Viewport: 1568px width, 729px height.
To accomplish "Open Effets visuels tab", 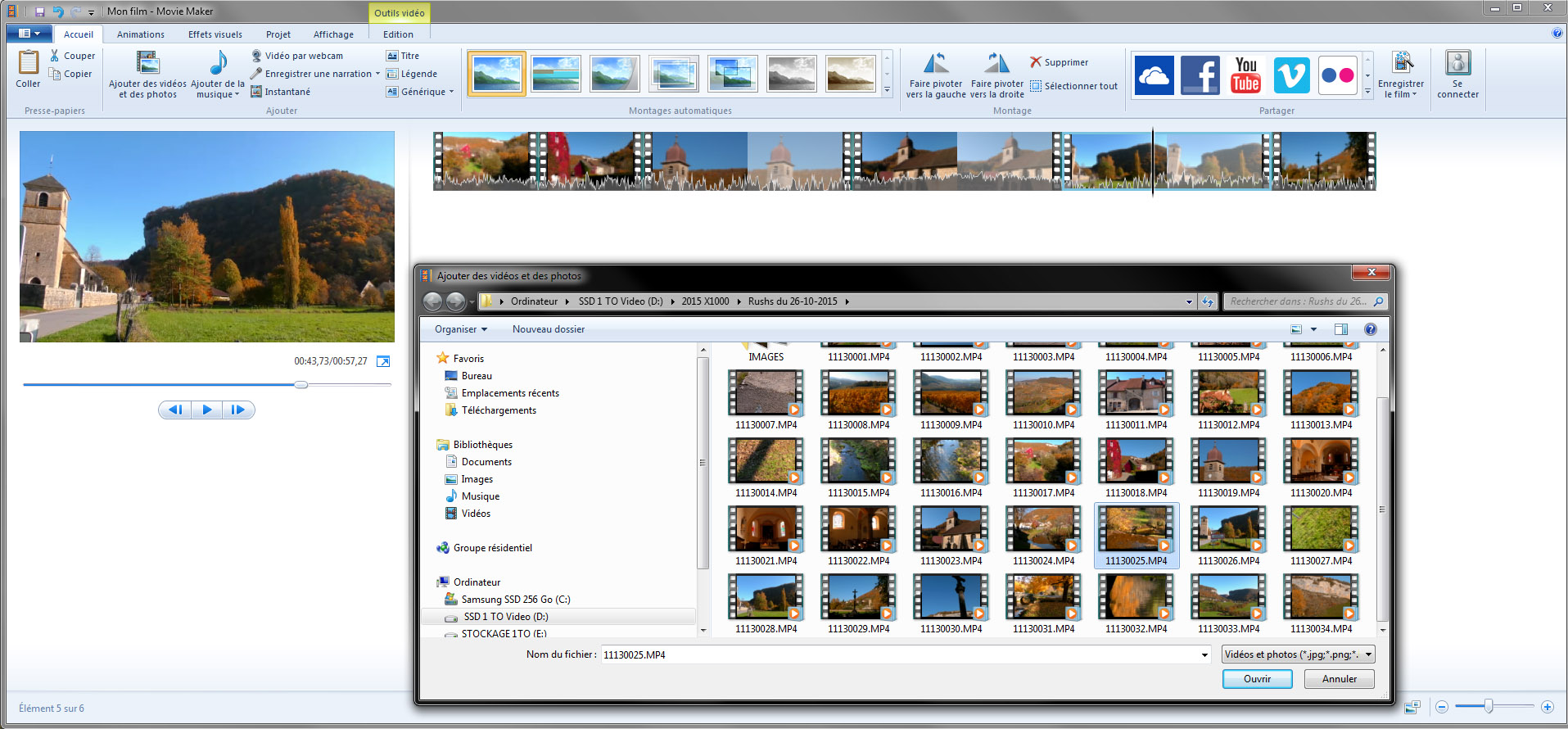I will point(215,34).
